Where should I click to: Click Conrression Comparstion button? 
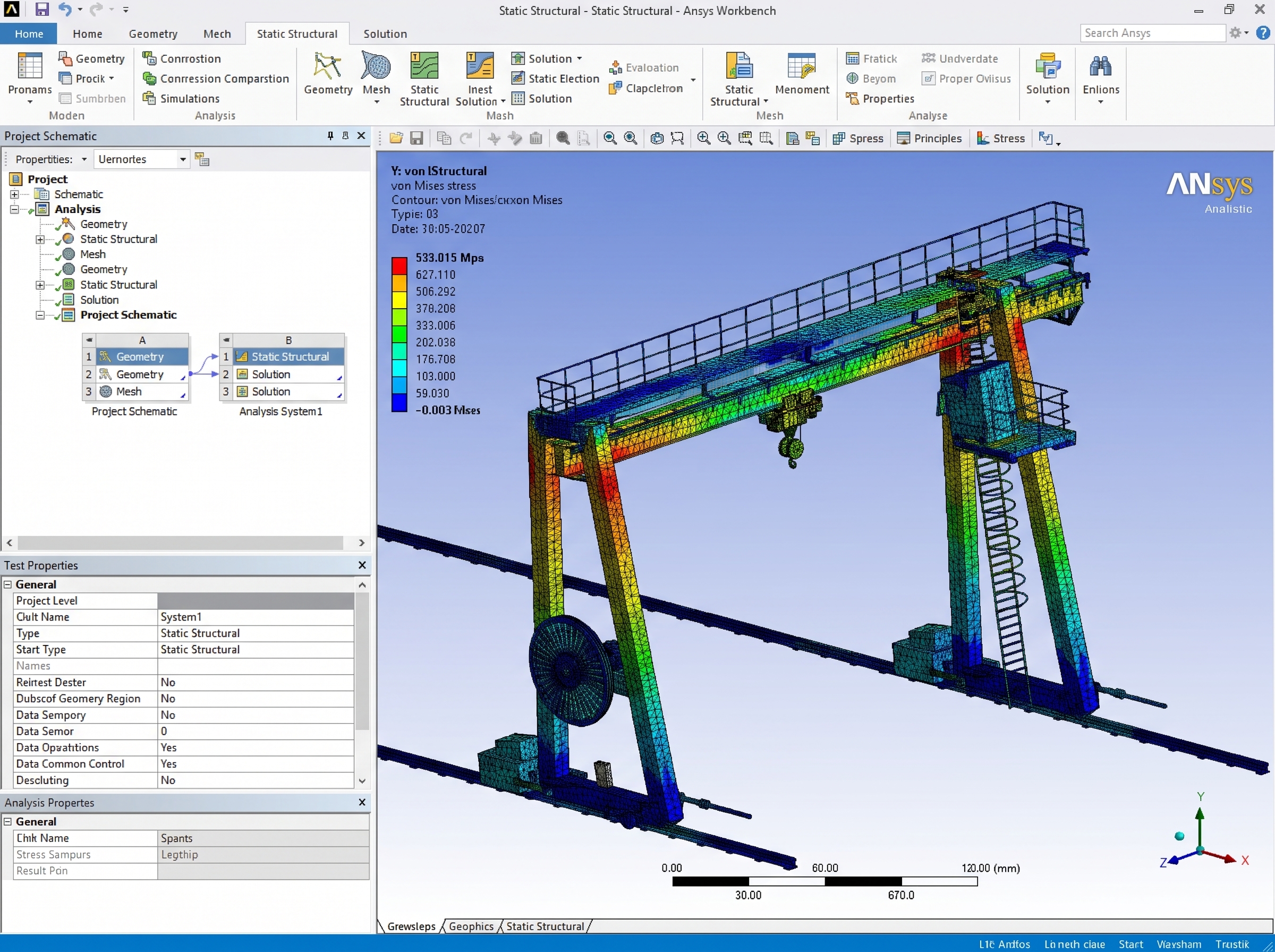216,79
